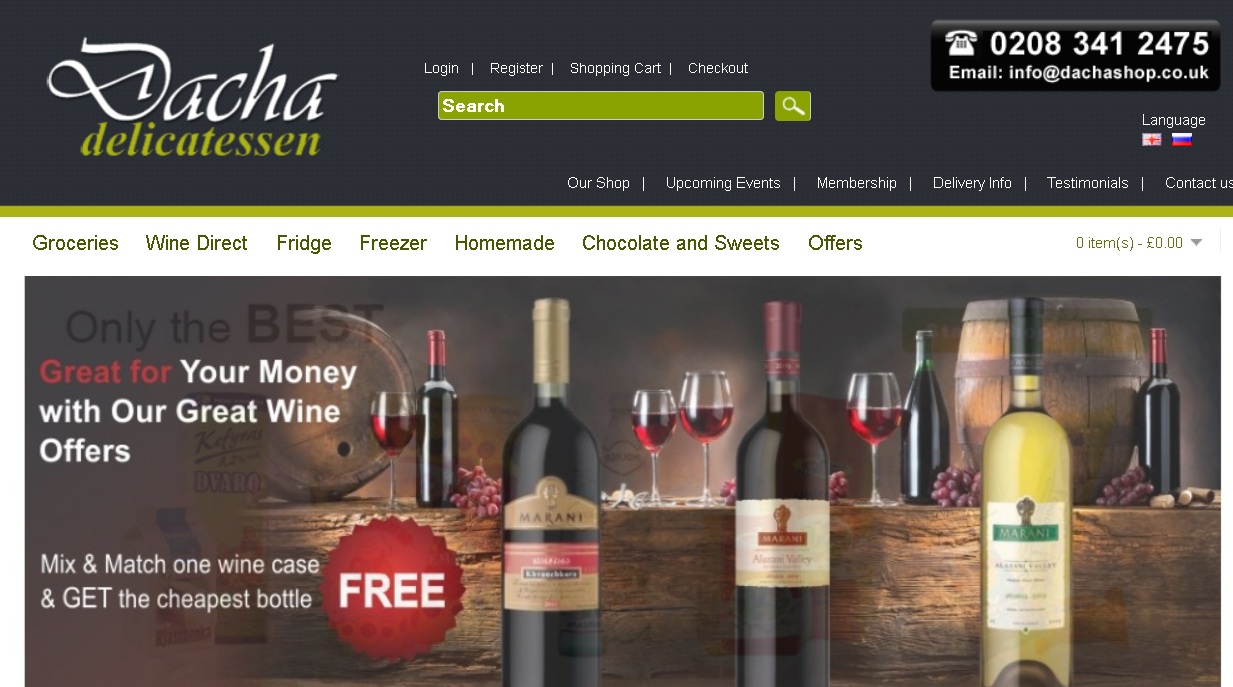This screenshot has width=1233, height=687.
Task: Click the telephone number contact banner
Action: click(x=1075, y=56)
